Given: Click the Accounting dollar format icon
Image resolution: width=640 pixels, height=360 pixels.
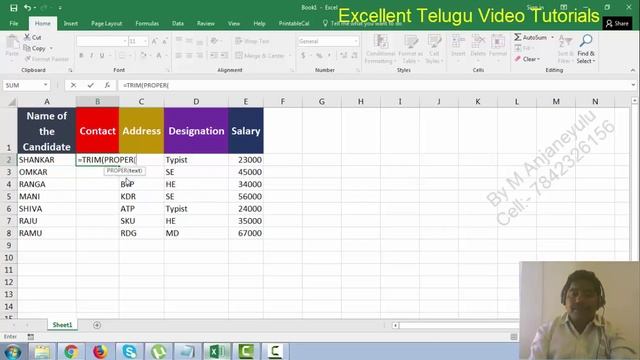Looking at the screenshot, I should 303,56.
